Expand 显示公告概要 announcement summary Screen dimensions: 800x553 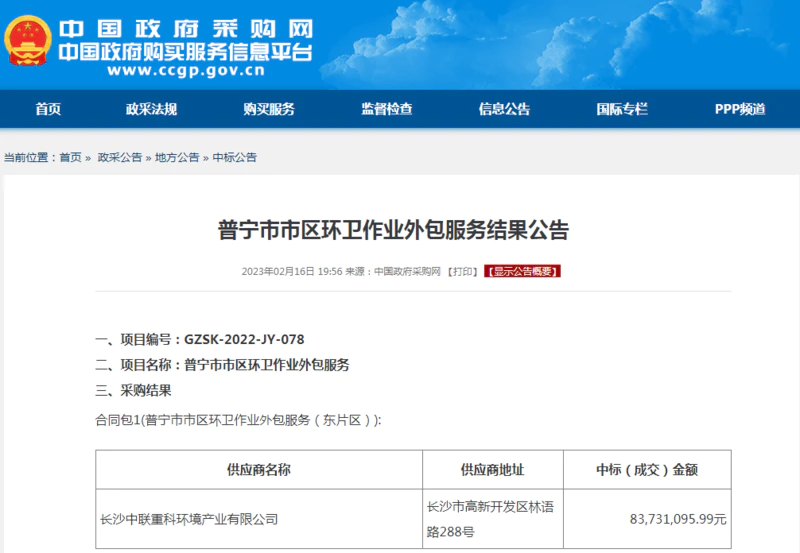point(523,271)
